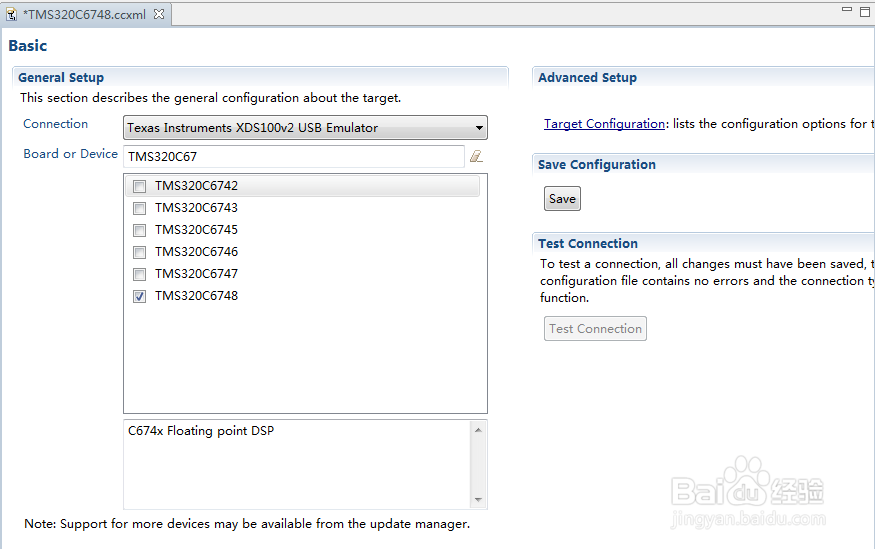Click the clear filter eraser icon
The height and width of the screenshot is (549, 875).
[477, 156]
